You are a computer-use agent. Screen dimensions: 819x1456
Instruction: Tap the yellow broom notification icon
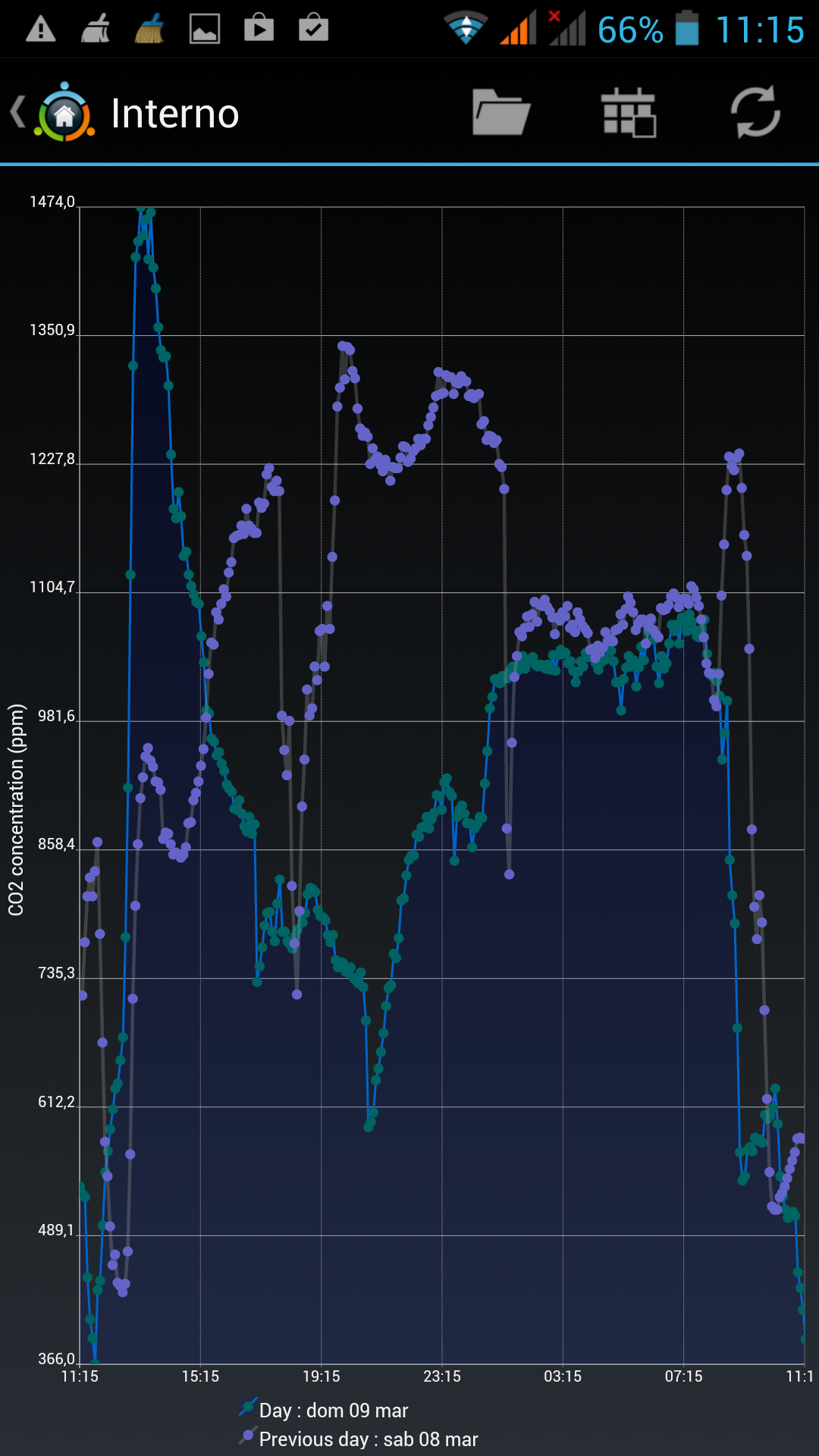click(149, 30)
